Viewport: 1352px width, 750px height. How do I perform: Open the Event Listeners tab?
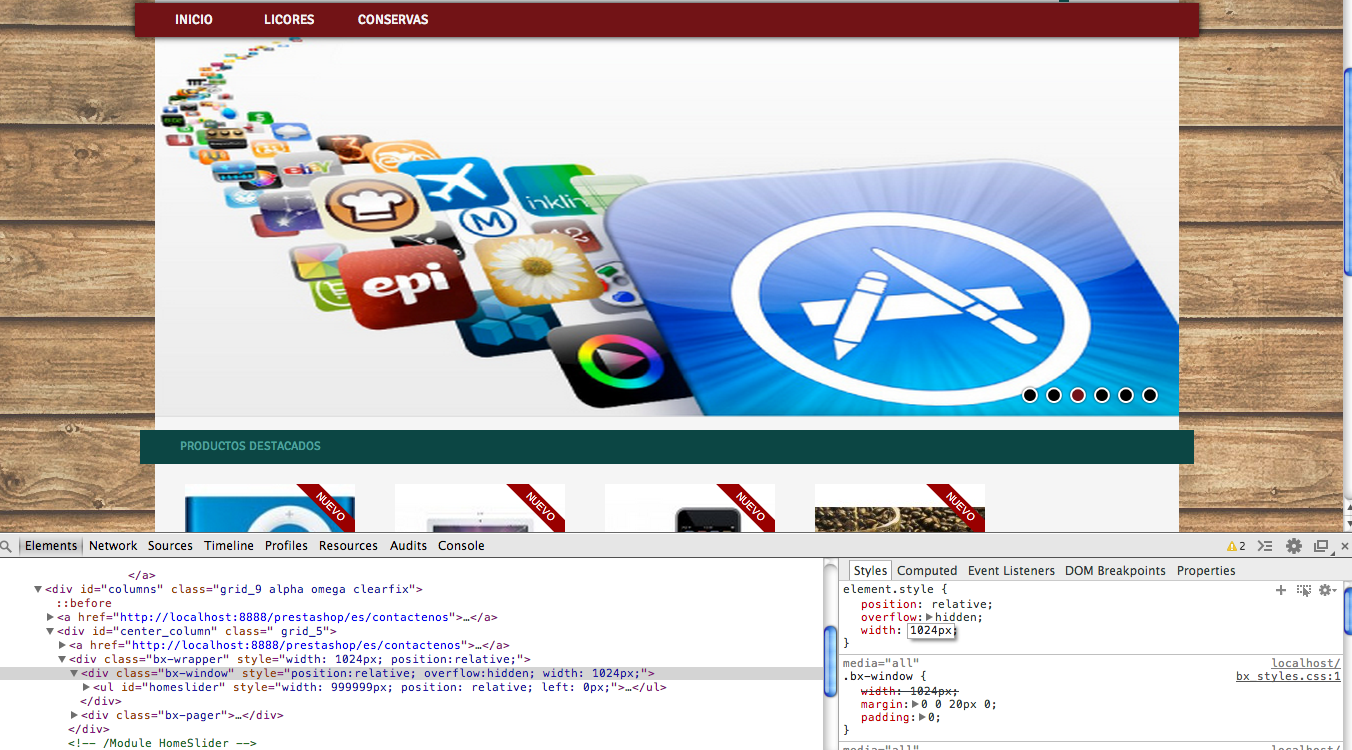[1011, 571]
